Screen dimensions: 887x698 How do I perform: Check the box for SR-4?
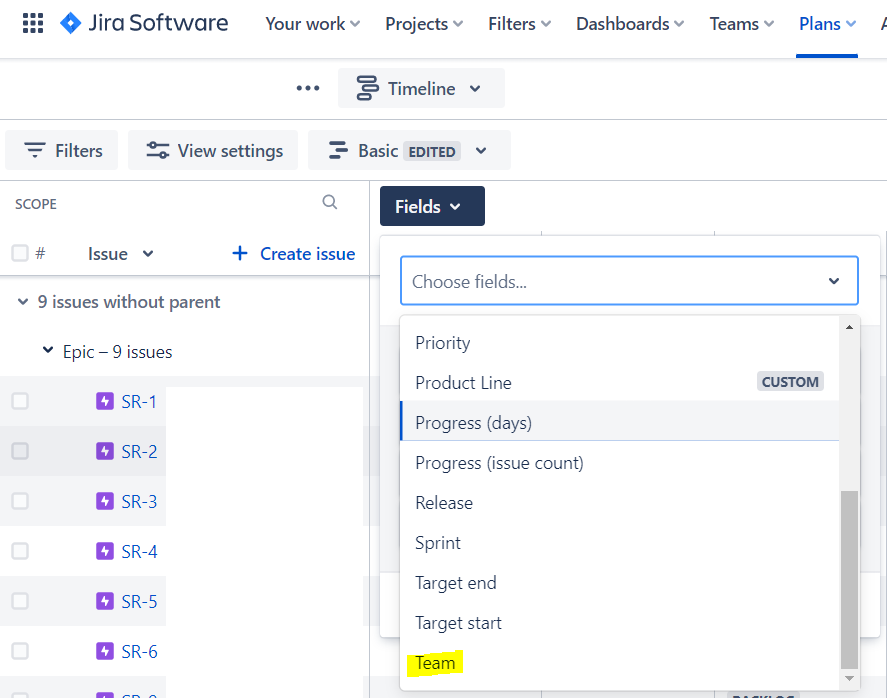20,551
